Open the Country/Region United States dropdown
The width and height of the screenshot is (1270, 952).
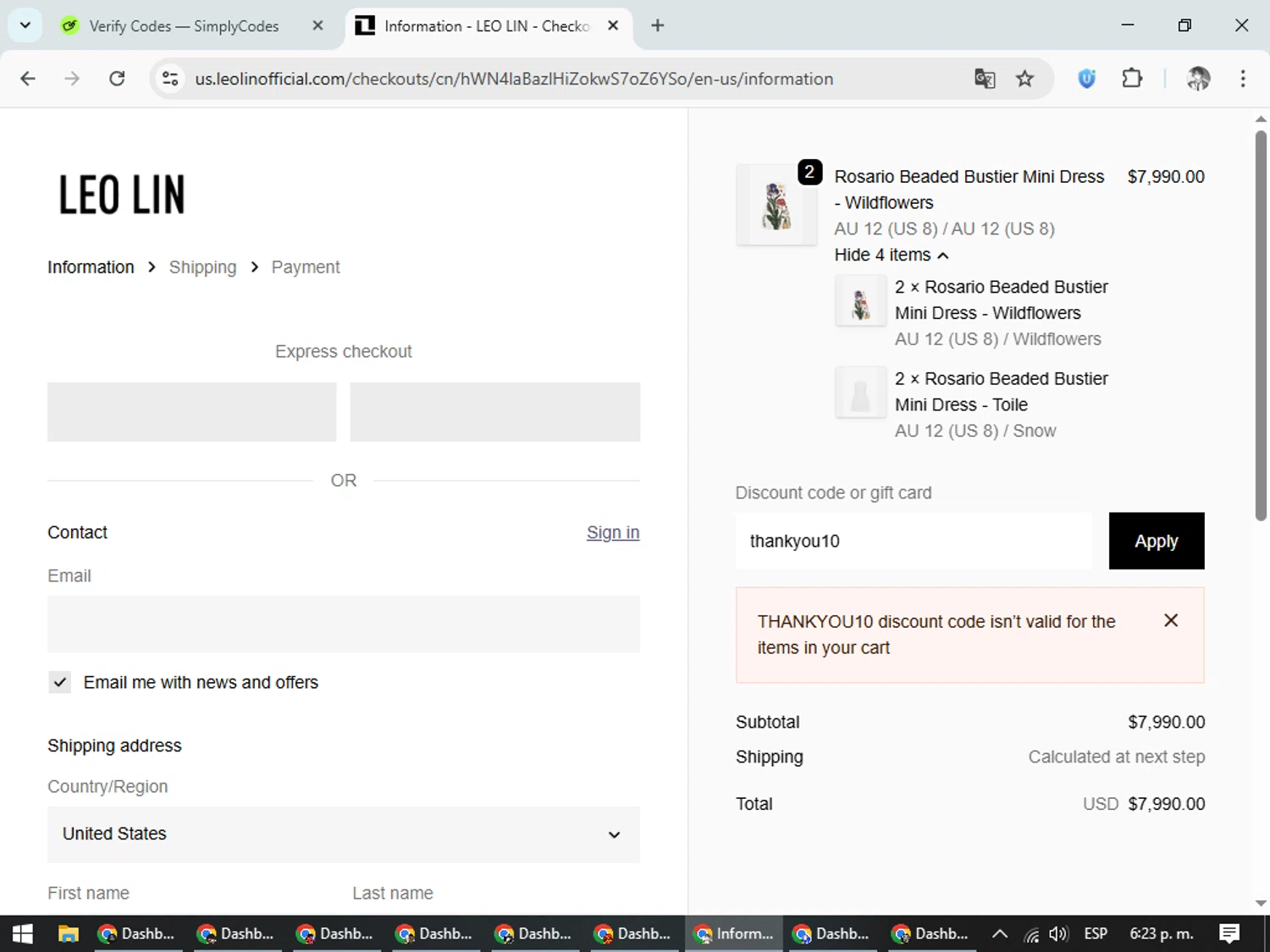[344, 834]
